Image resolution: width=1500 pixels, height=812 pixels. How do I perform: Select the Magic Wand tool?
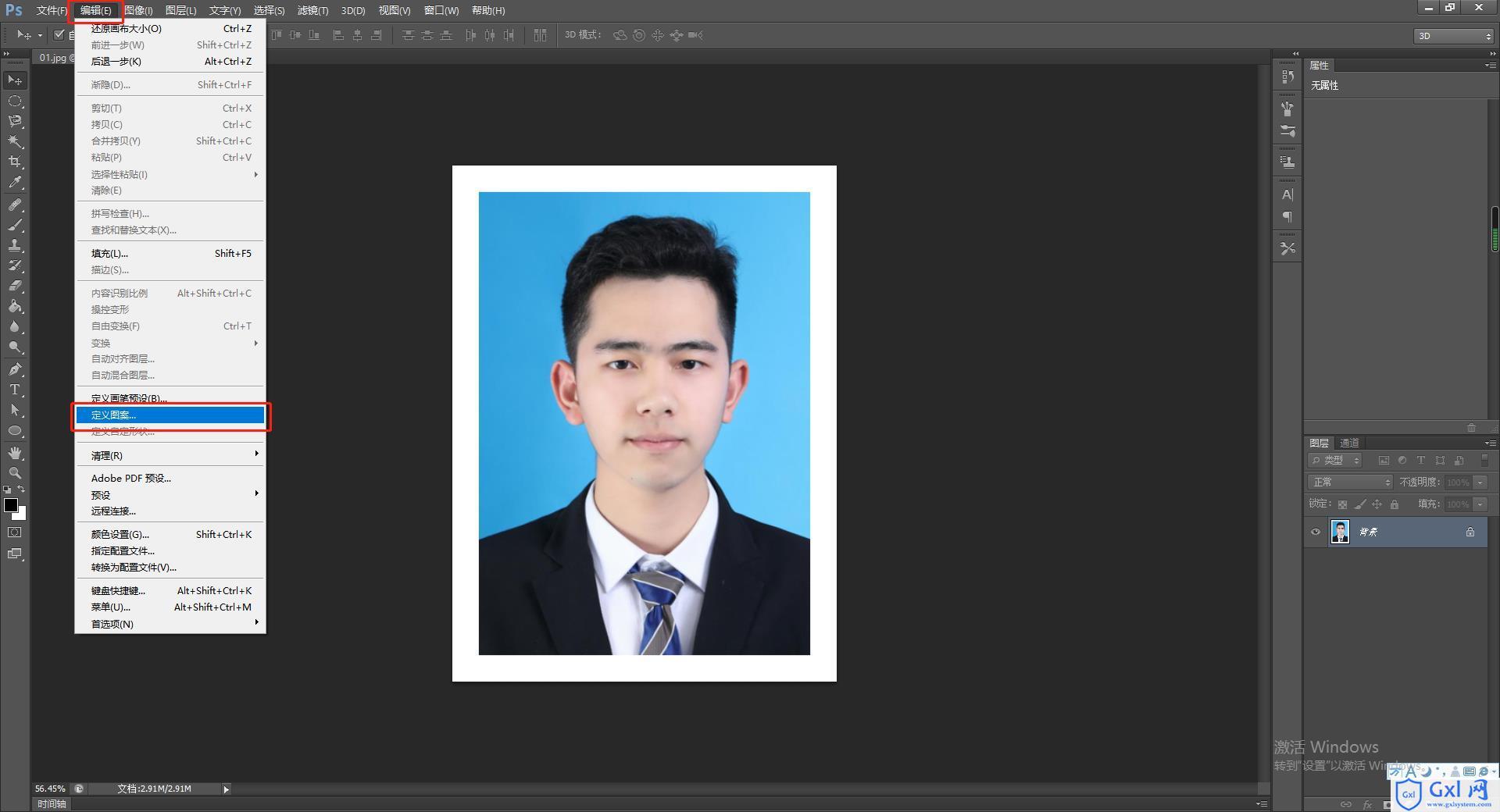15,141
